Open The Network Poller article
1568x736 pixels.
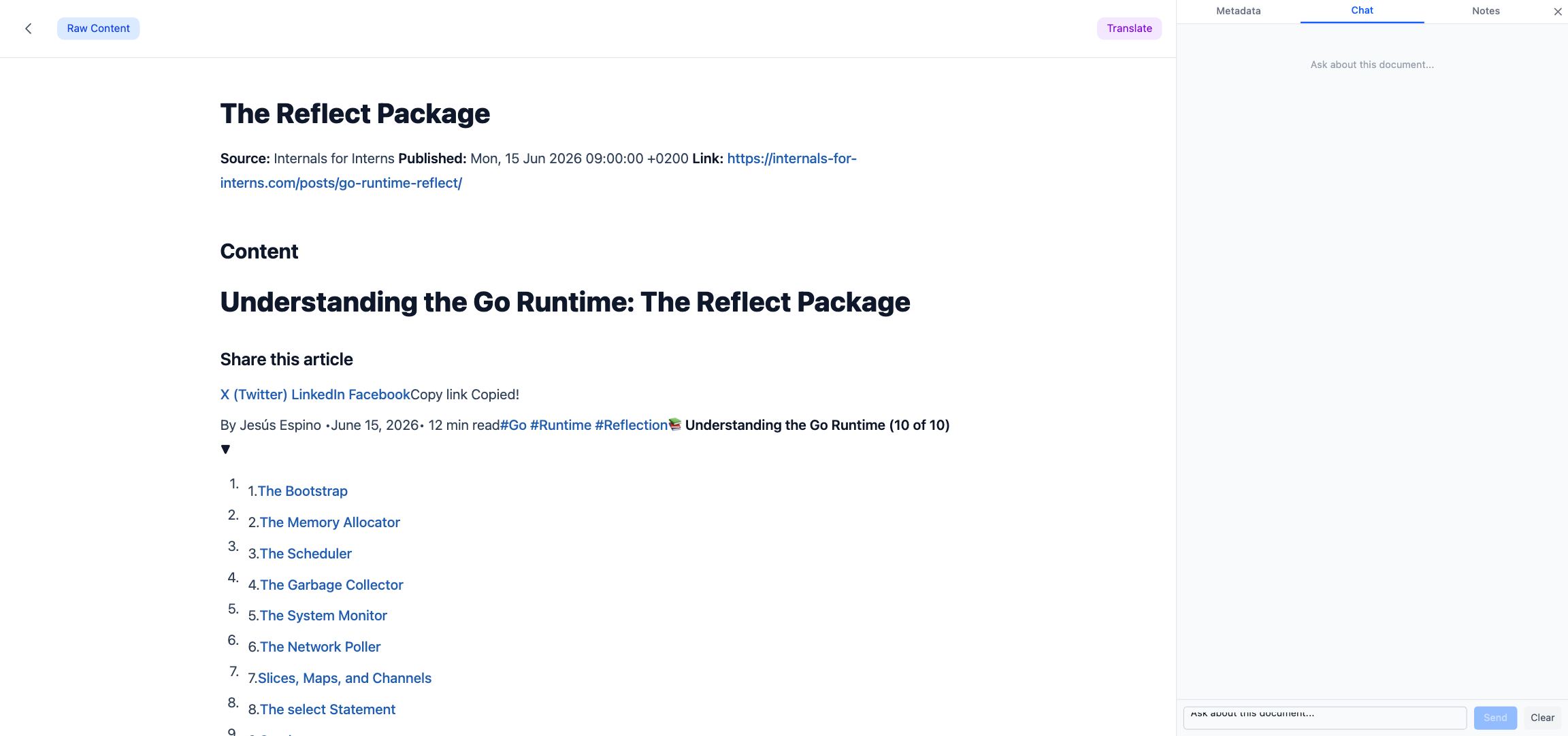pyautogui.click(x=320, y=647)
